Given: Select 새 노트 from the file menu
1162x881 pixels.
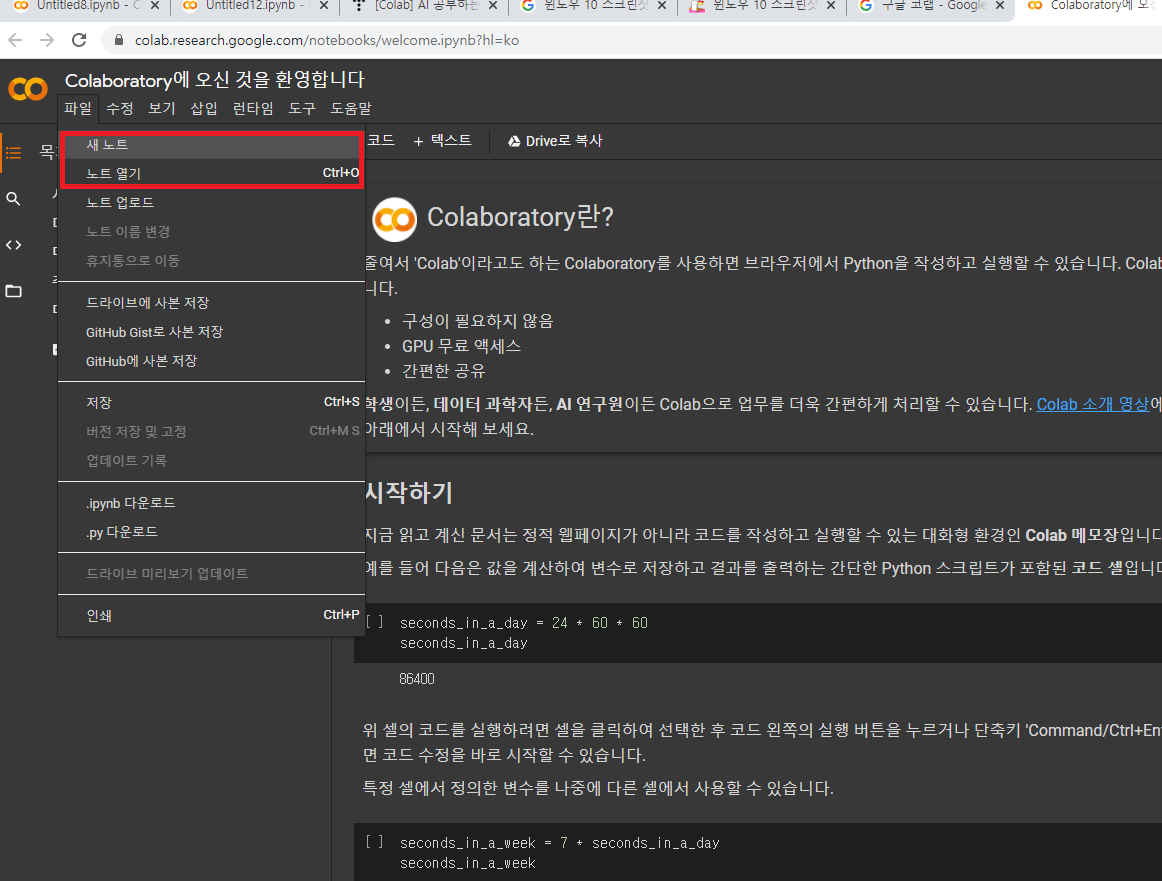Looking at the screenshot, I should [211, 144].
